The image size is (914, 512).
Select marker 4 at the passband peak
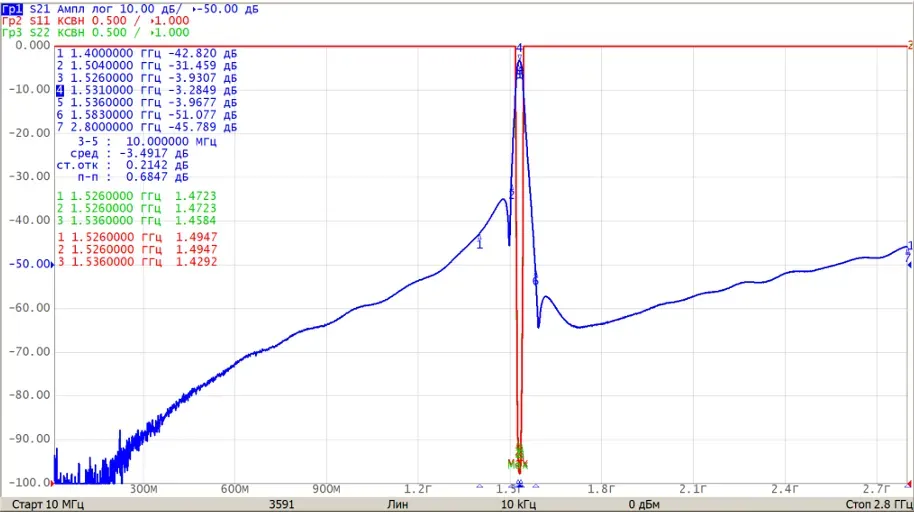[x=519, y=48]
